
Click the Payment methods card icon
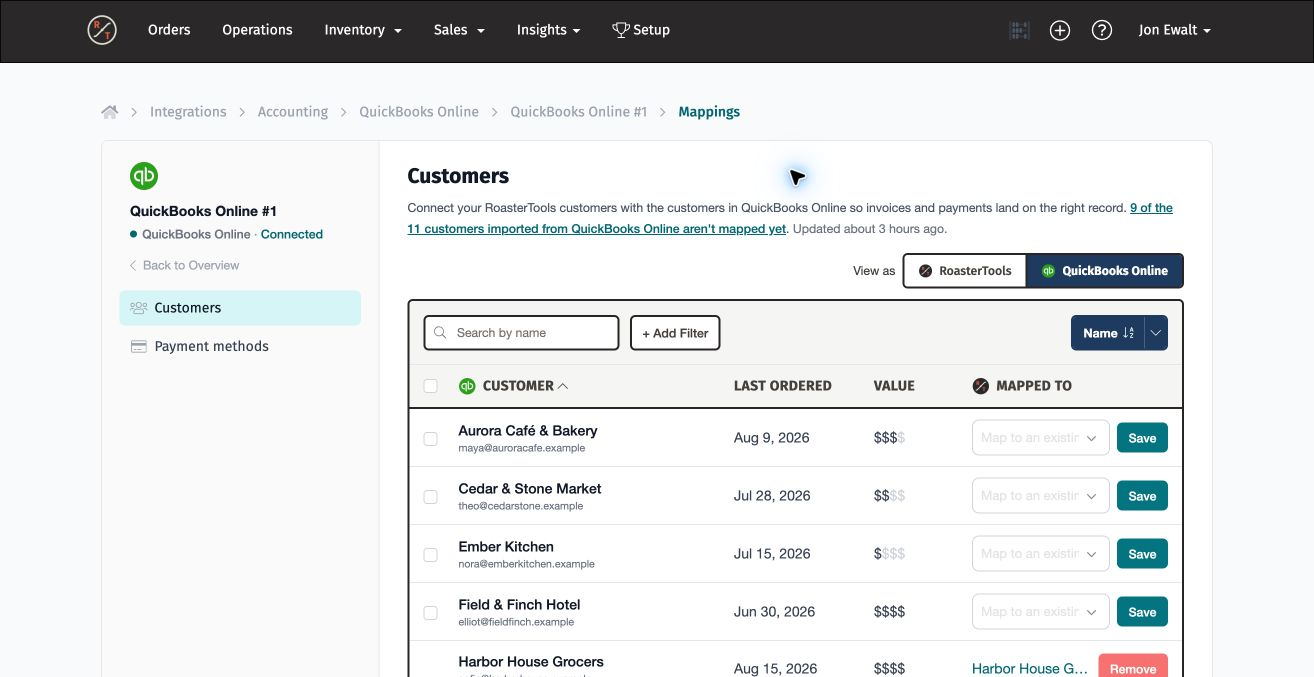139,347
